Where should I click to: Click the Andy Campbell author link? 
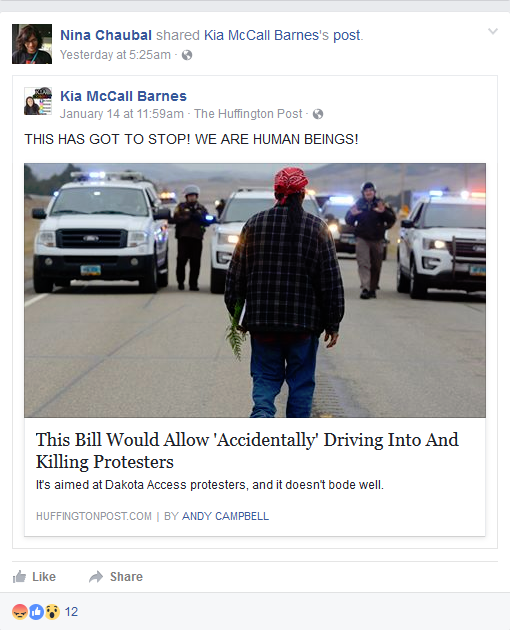pyautogui.click(x=225, y=516)
